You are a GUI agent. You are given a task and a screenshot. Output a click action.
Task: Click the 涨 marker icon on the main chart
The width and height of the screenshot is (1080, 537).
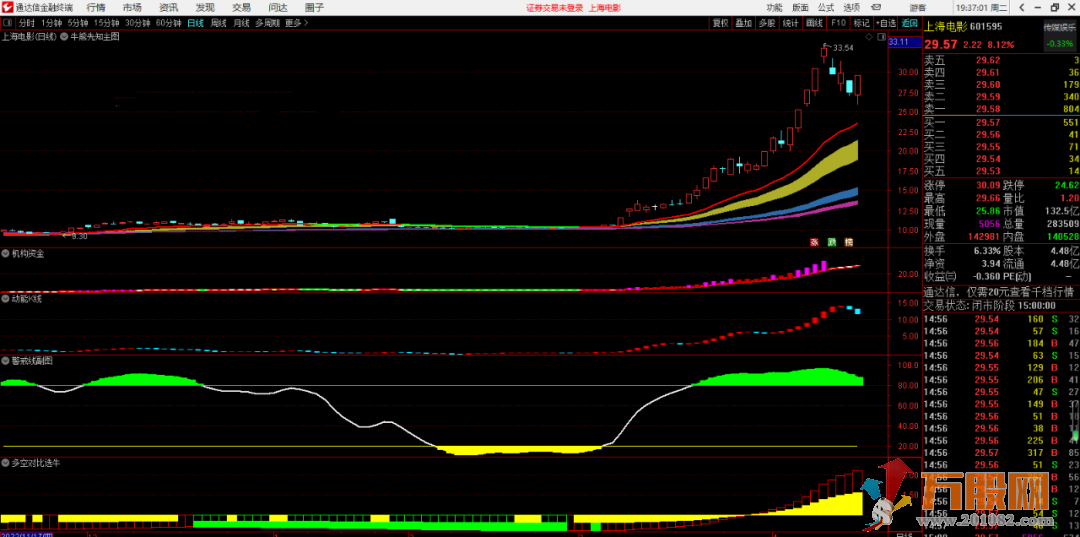click(813, 242)
